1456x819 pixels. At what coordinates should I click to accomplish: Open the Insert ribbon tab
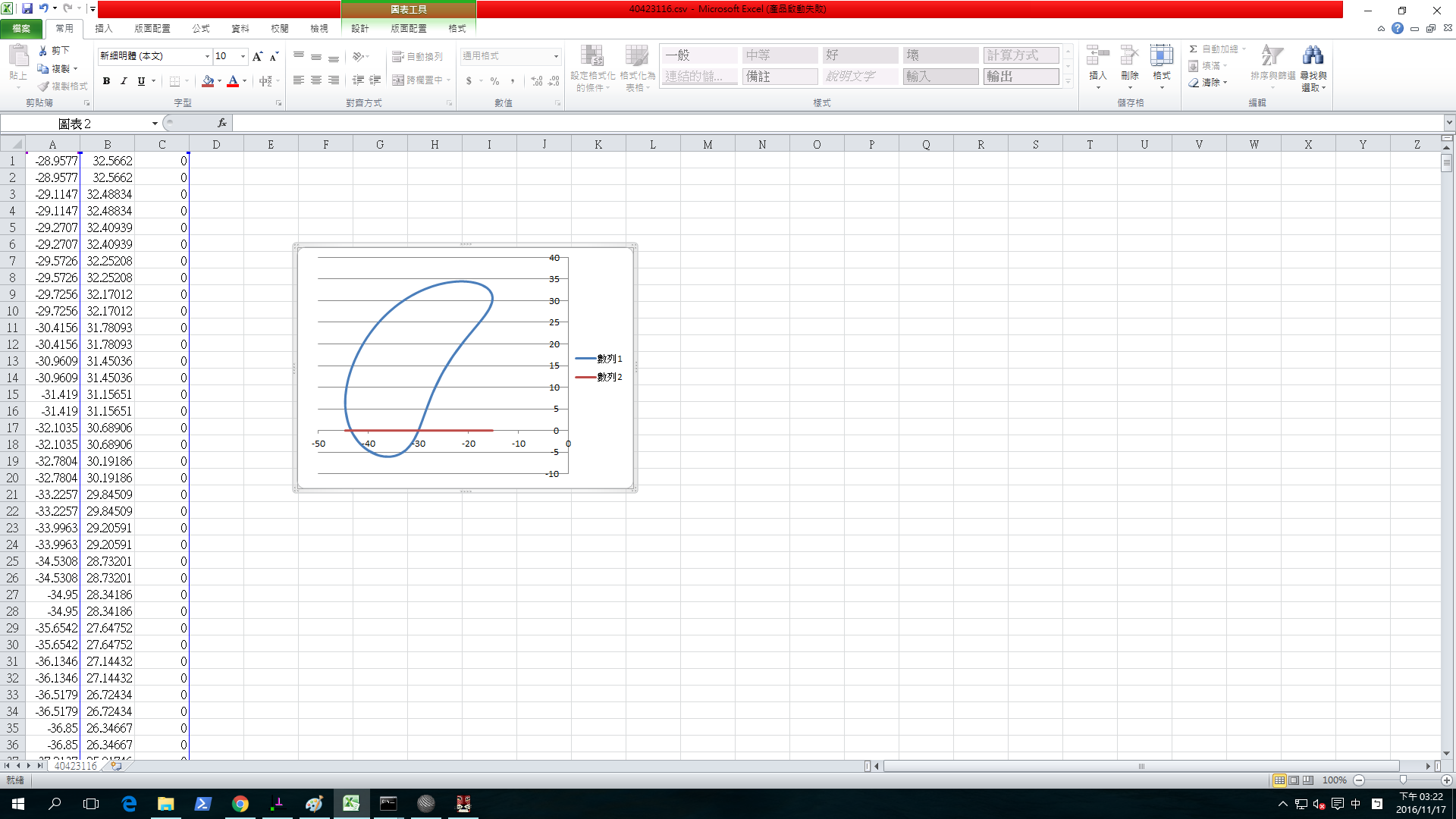pos(104,28)
